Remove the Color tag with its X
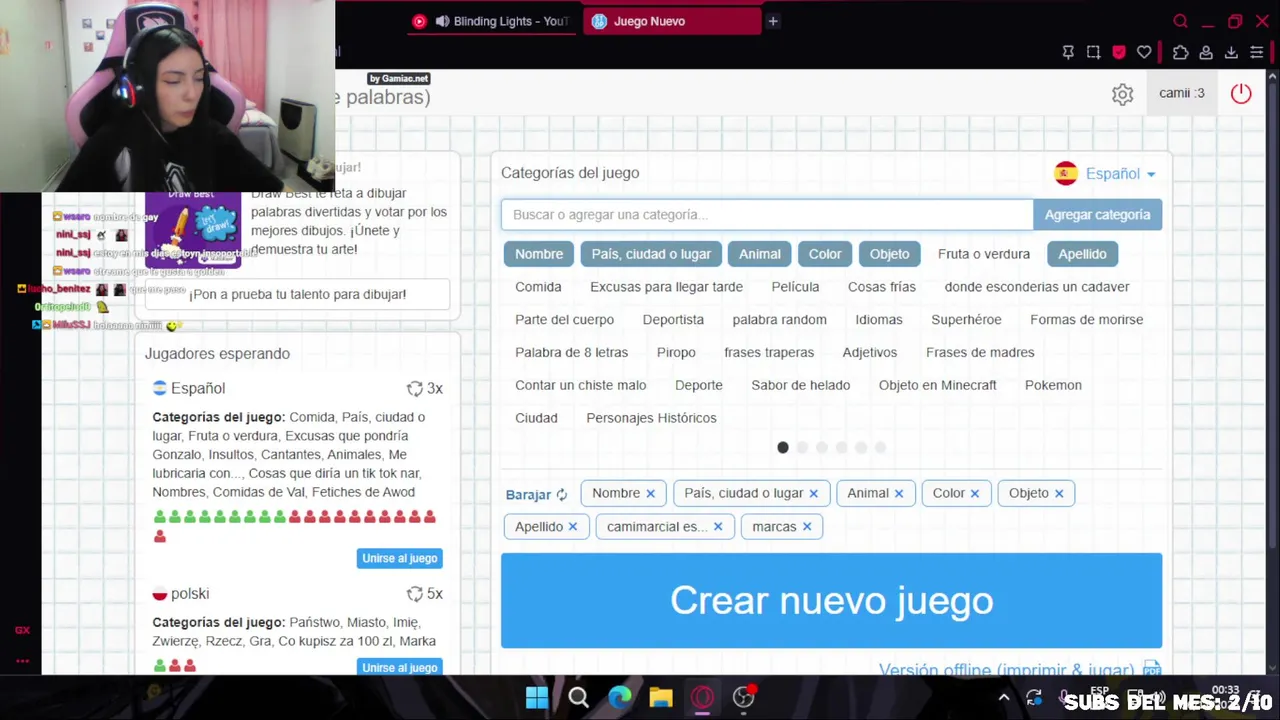 click(974, 493)
